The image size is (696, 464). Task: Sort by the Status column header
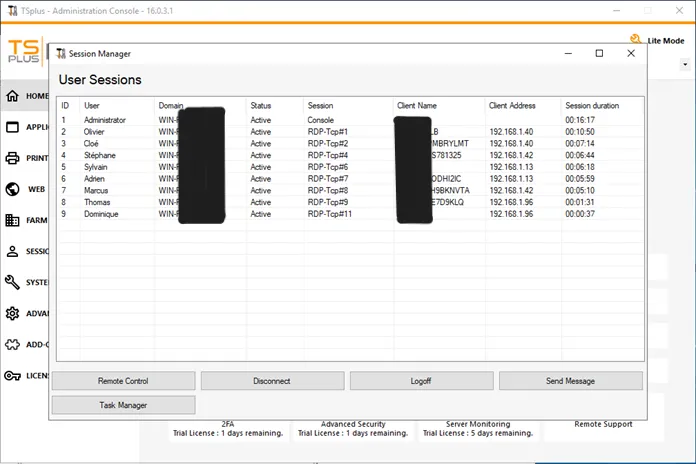261,106
